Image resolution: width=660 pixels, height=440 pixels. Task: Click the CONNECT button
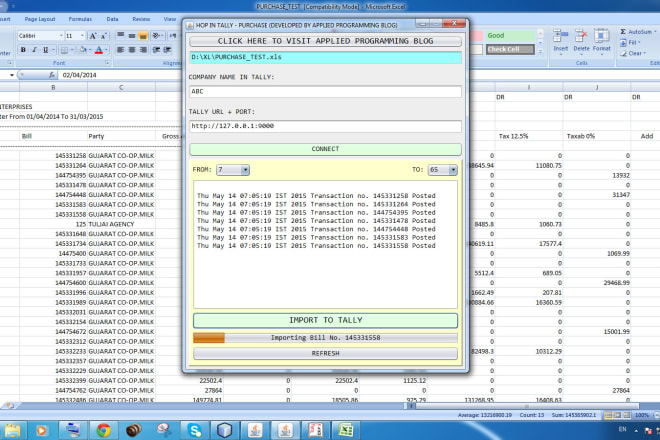pyautogui.click(x=325, y=149)
